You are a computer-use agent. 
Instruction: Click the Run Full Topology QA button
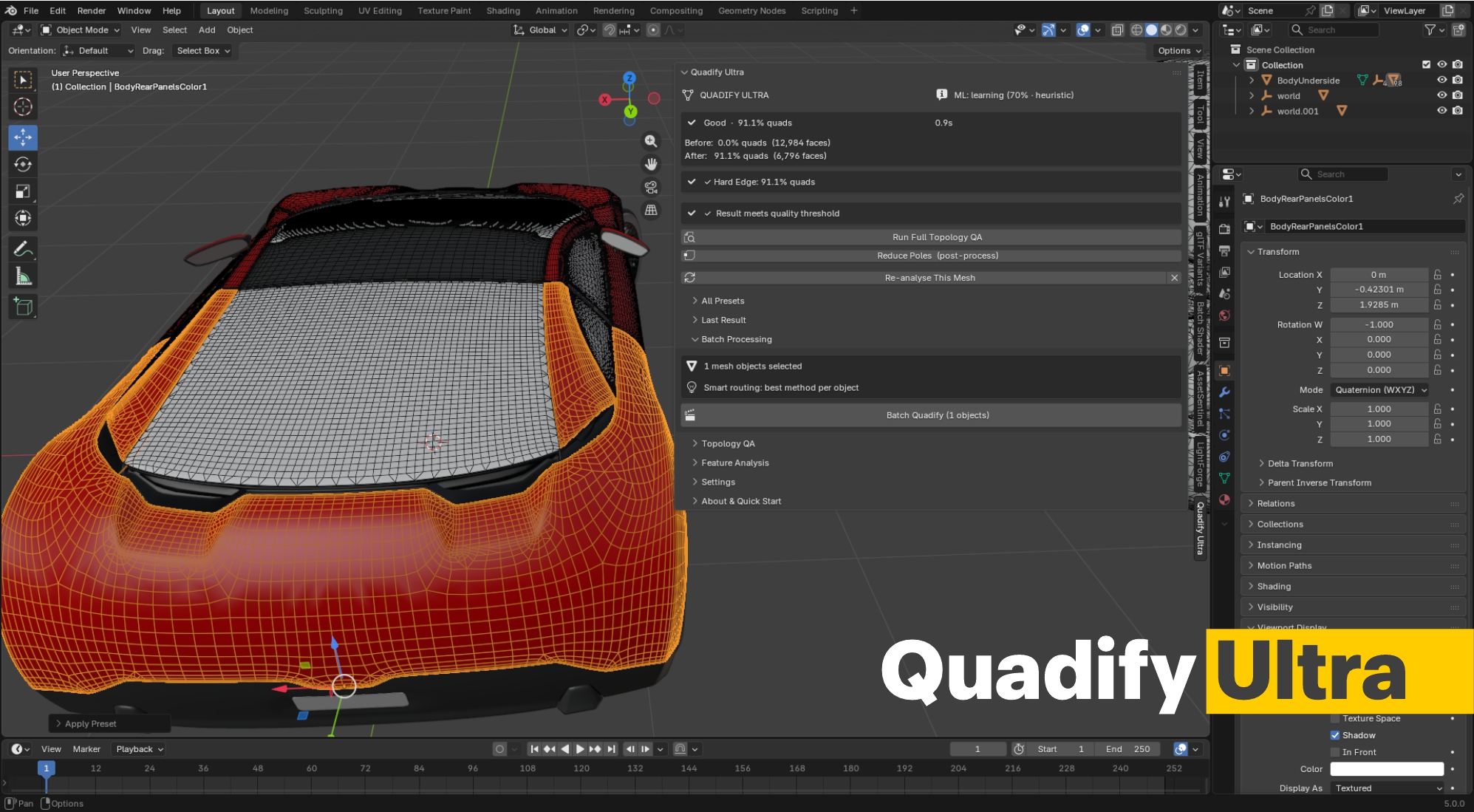coord(931,237)
